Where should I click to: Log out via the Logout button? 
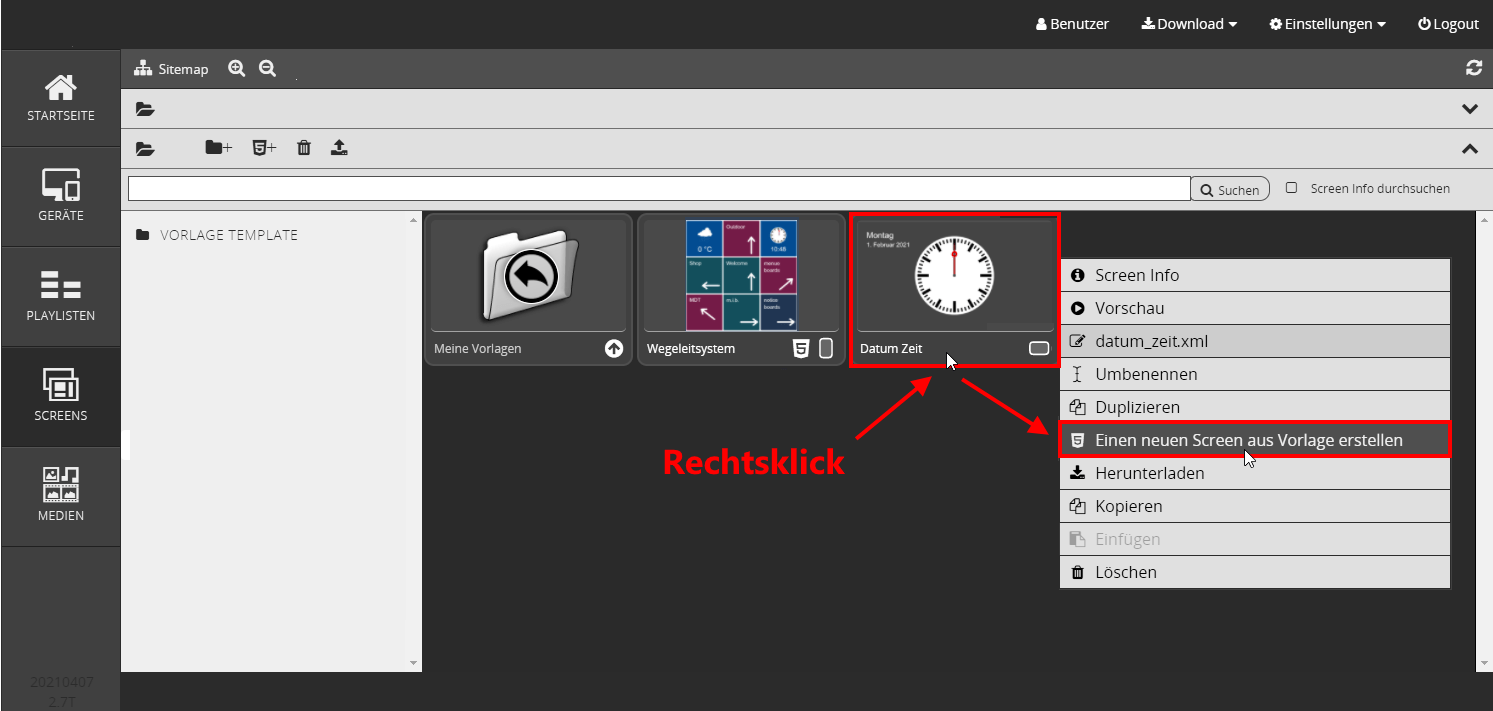pyautogui.click(x=1447, y=23)
